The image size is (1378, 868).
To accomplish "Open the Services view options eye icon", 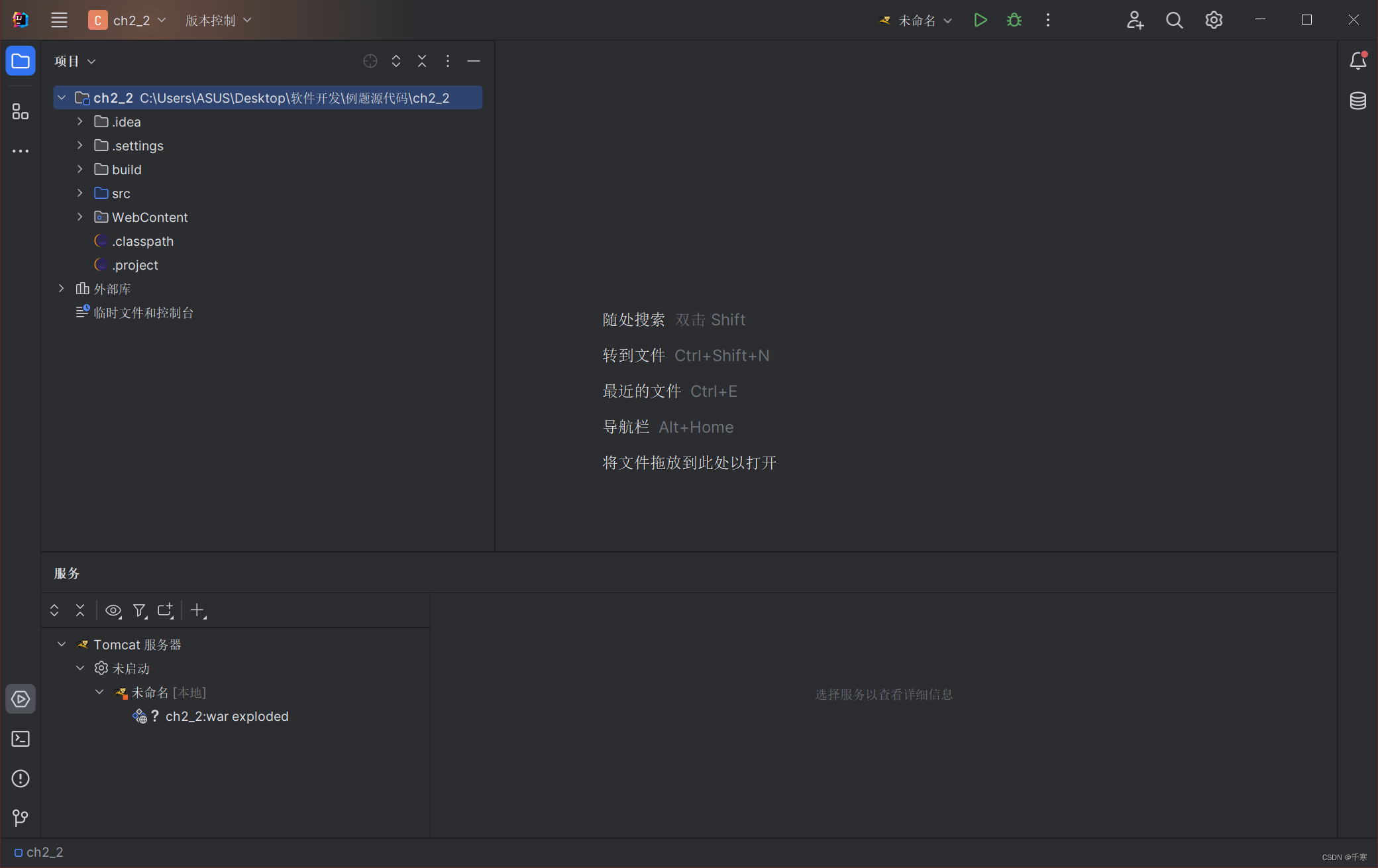I will coord(113,610).
